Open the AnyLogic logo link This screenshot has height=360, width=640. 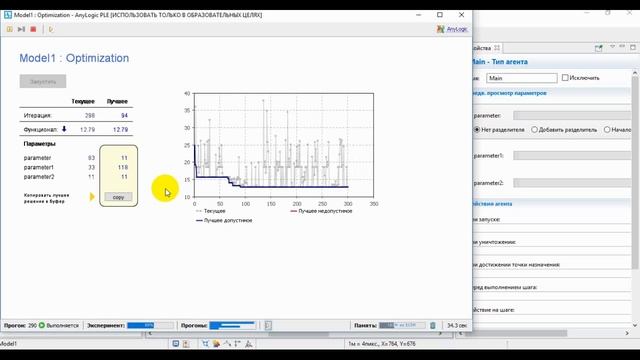click(452, 29)
